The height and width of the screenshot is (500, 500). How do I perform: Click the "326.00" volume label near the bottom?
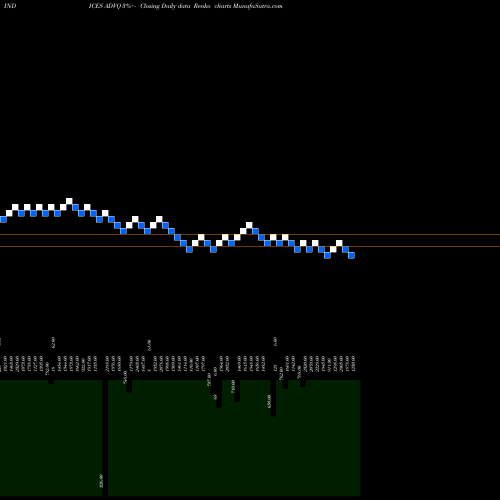coord(102,481)
